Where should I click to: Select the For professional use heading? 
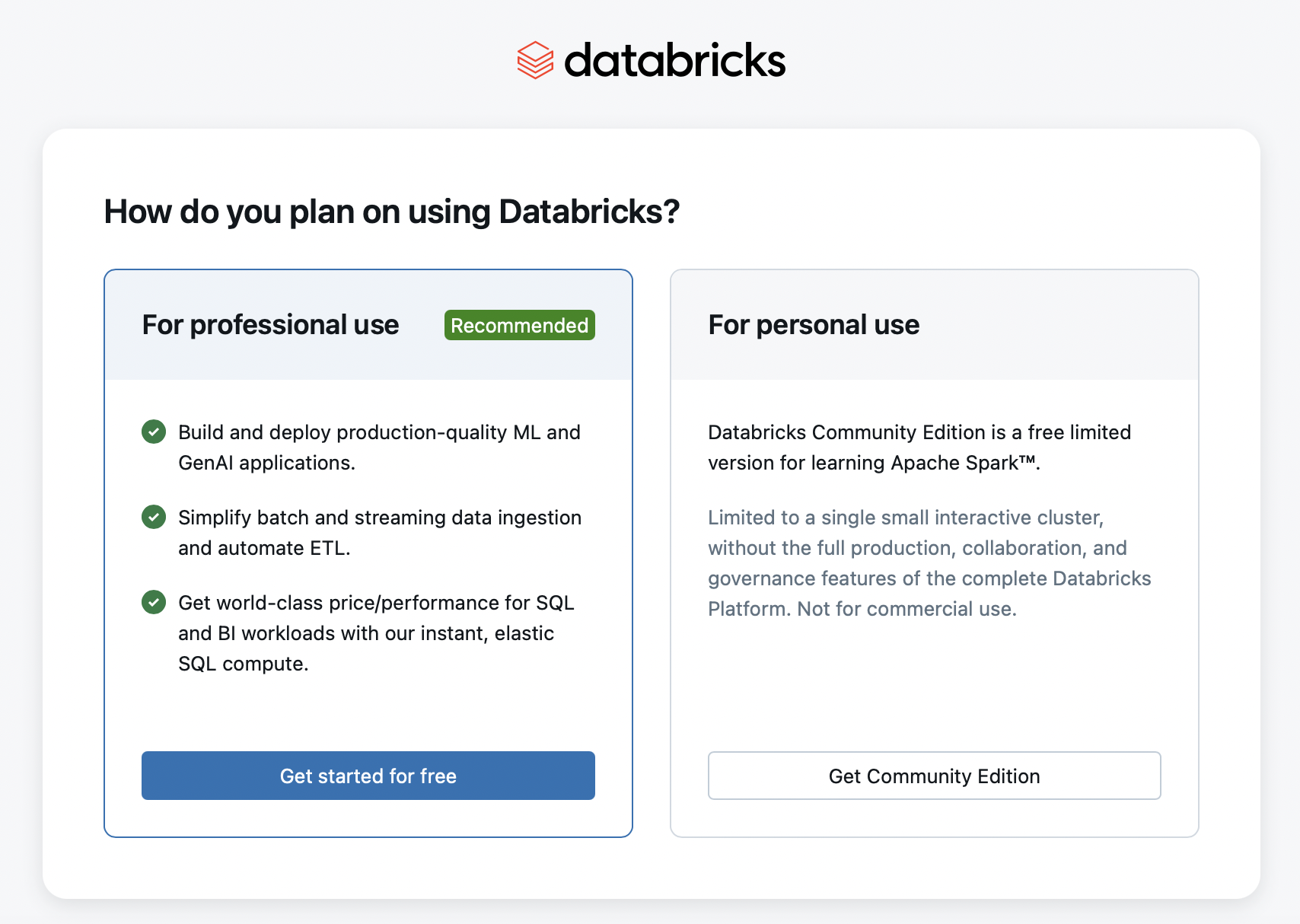tap(270, 325)
